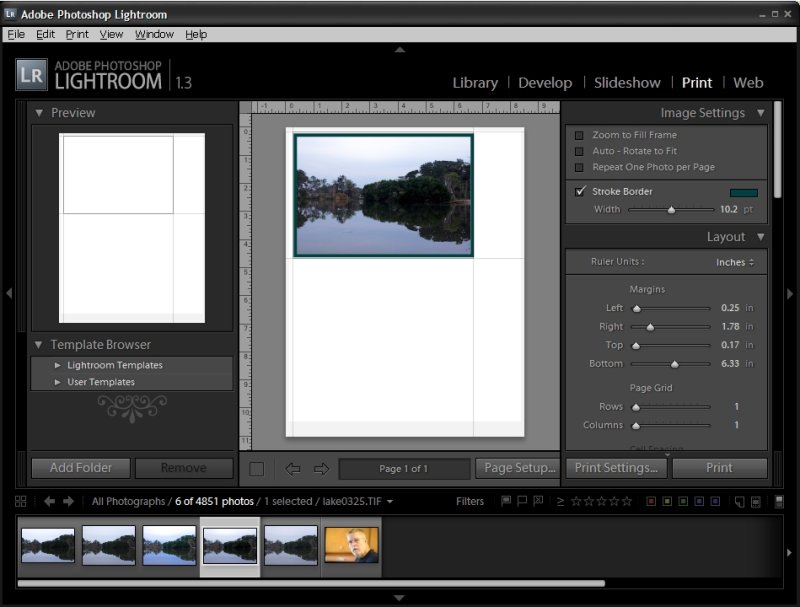Filter by master photos icon
The width and height of the screenshot is (800, 607).
click(x=739, y=502)
